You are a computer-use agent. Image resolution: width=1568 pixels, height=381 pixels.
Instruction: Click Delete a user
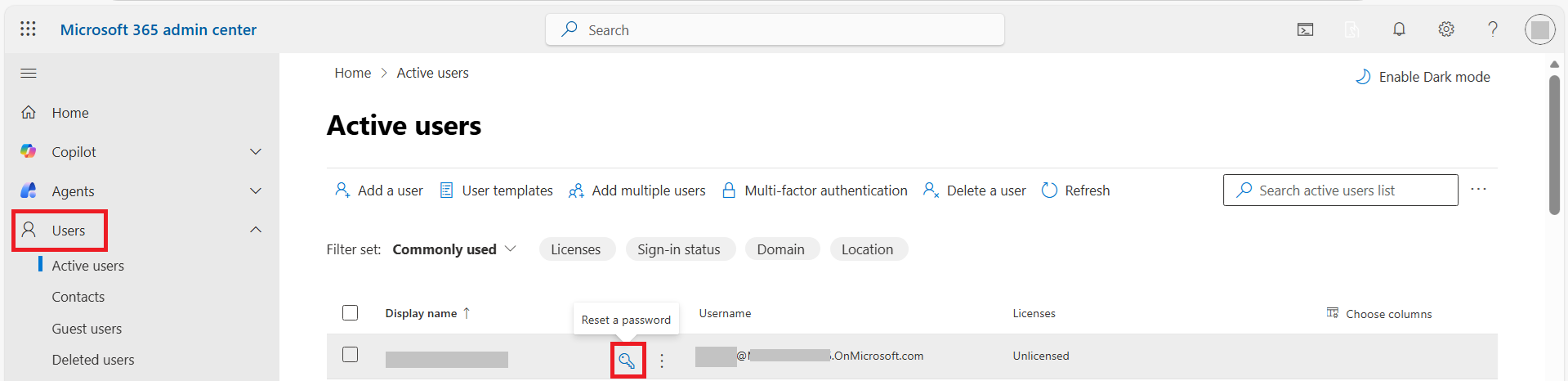(975, 190)
